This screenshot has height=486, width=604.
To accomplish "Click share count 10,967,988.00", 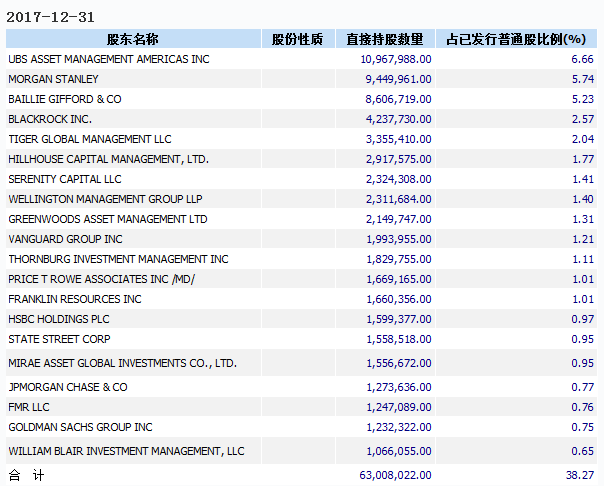I will (396, 59).
